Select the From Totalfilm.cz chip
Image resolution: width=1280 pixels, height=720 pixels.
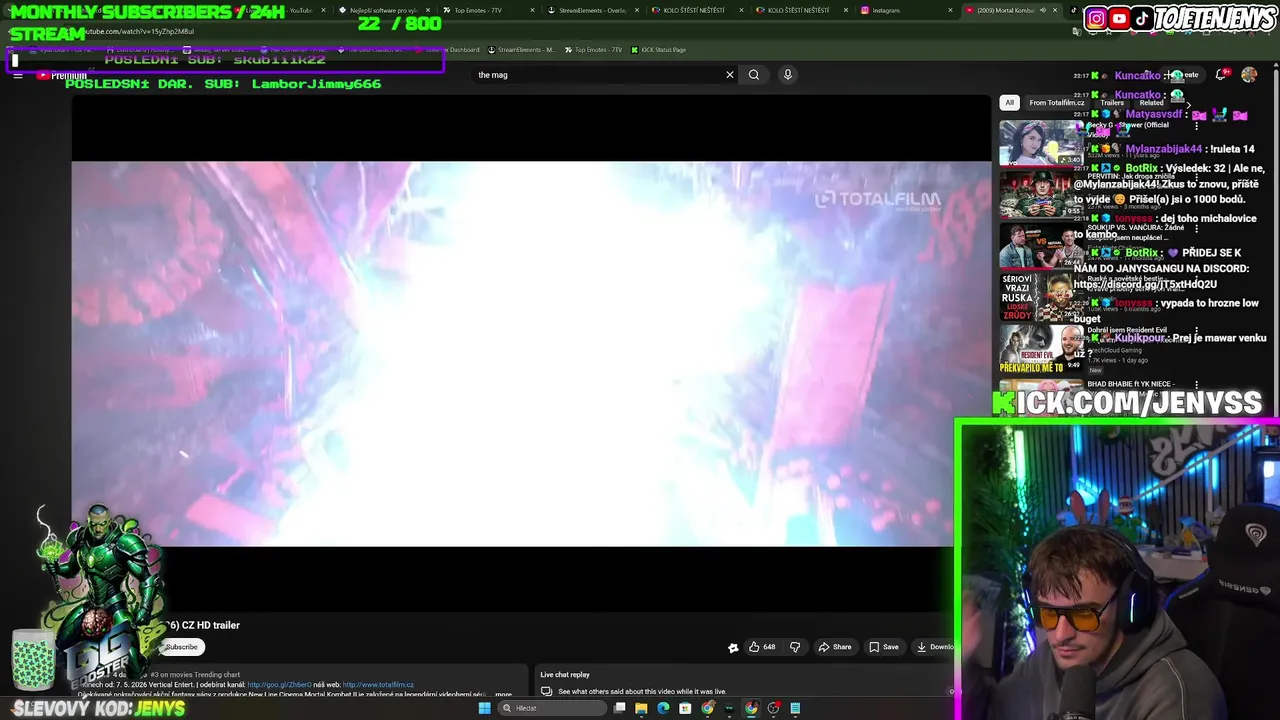pos(1057,102)
